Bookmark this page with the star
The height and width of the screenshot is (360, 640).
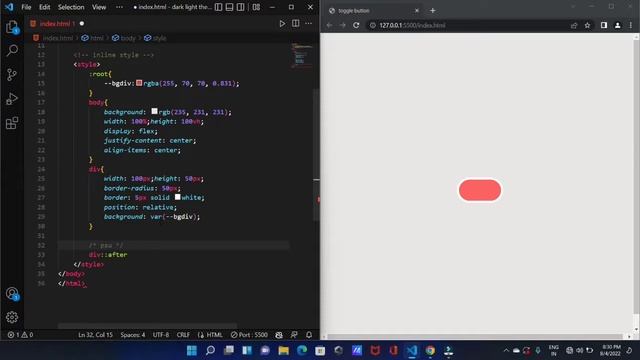(587, 25)
